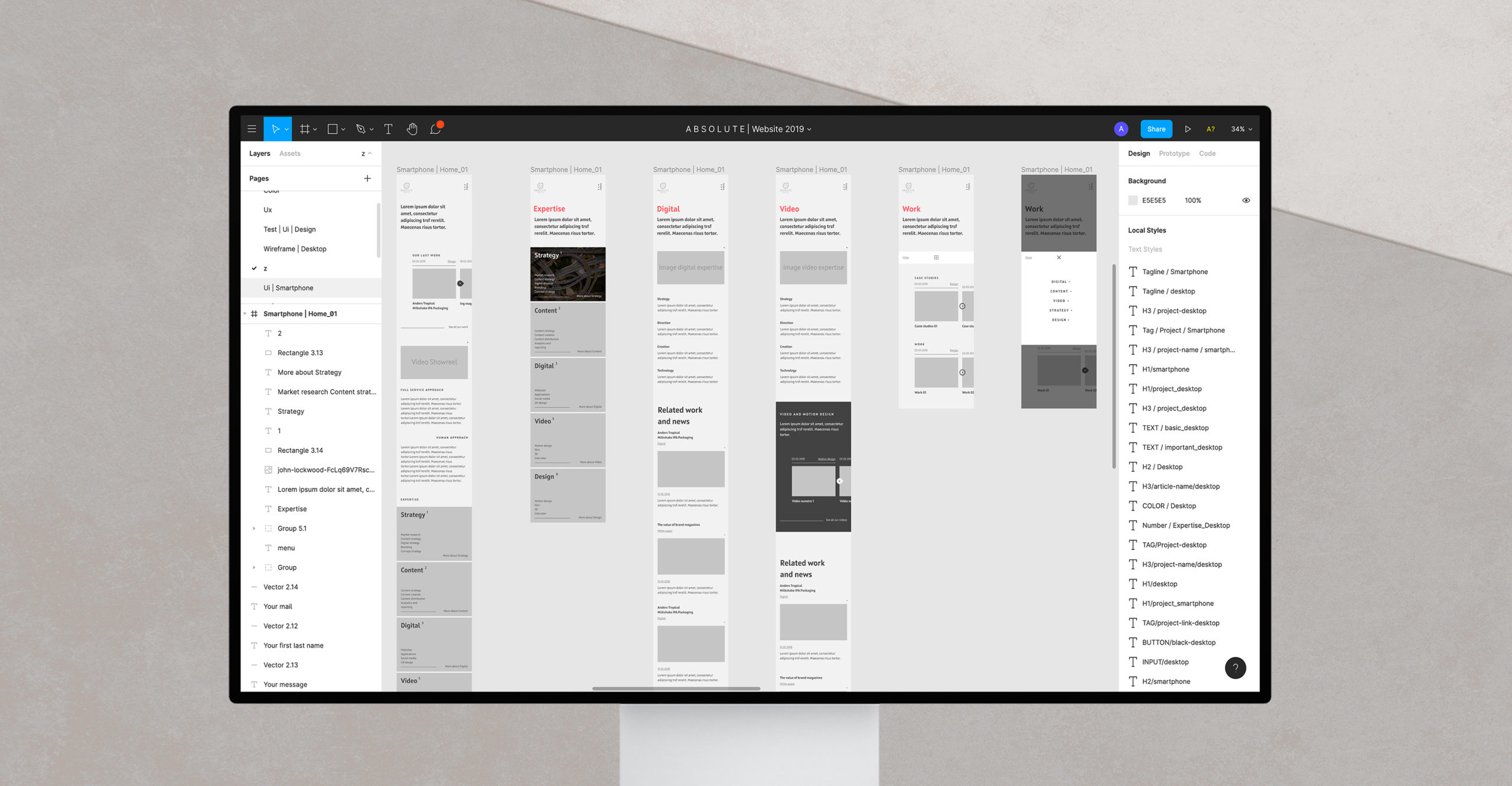
Task: Open Pen tool options dropdown arrow
Action: (x=372, y=129)
